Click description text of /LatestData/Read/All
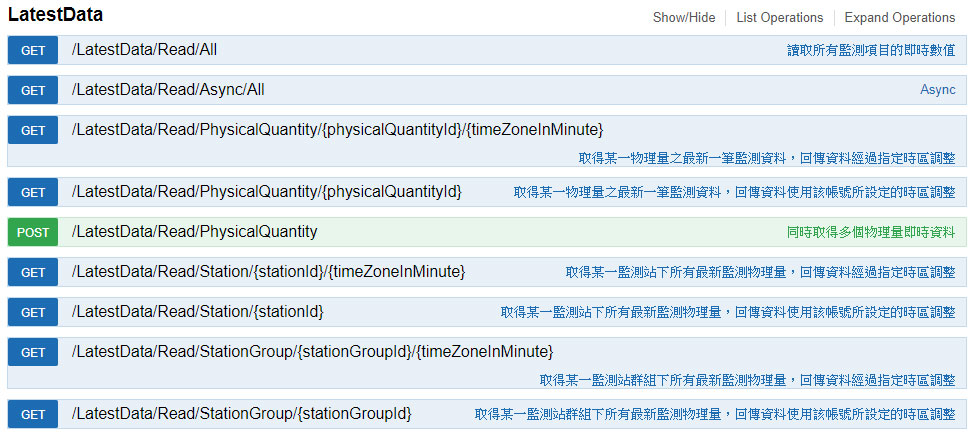Screen dimensions: 972x435 (871, 50)
